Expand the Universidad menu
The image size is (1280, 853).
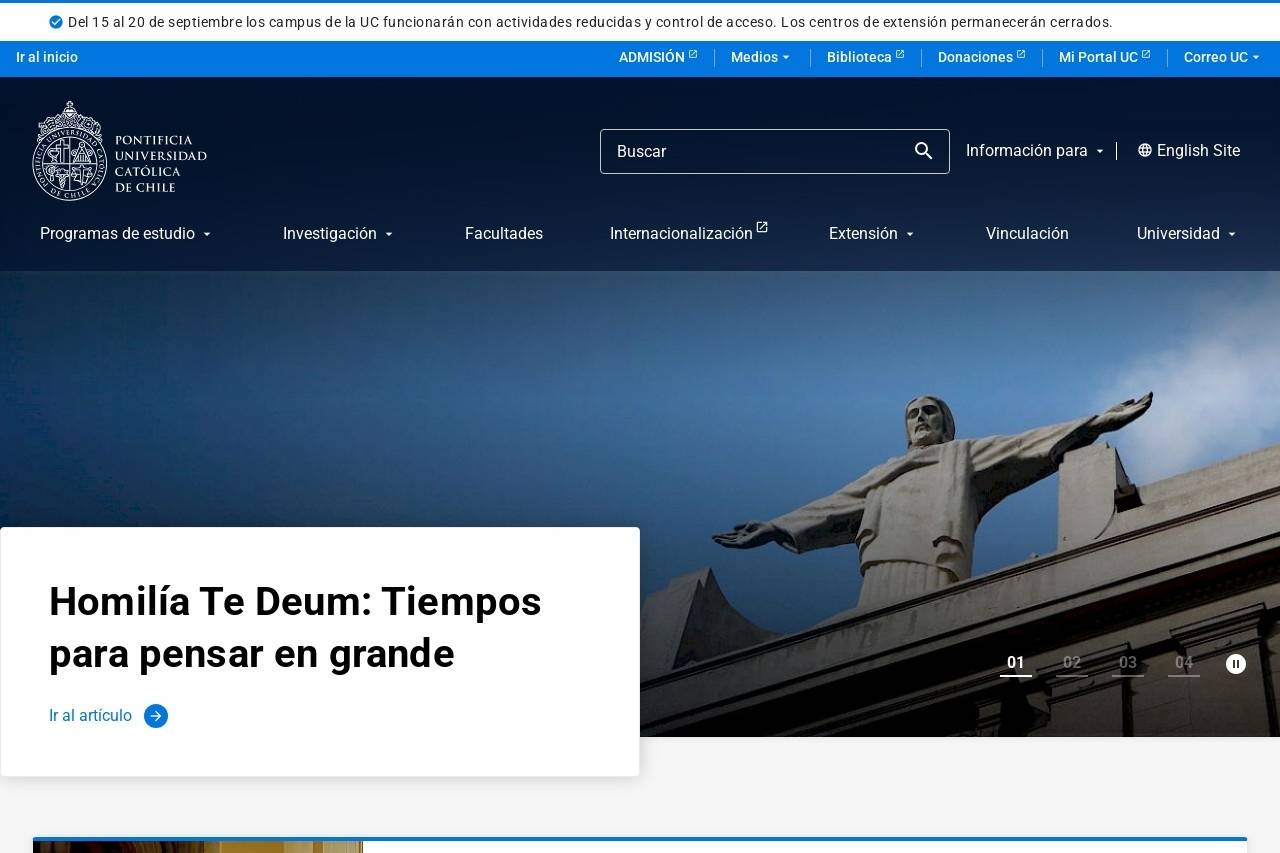1187,234
